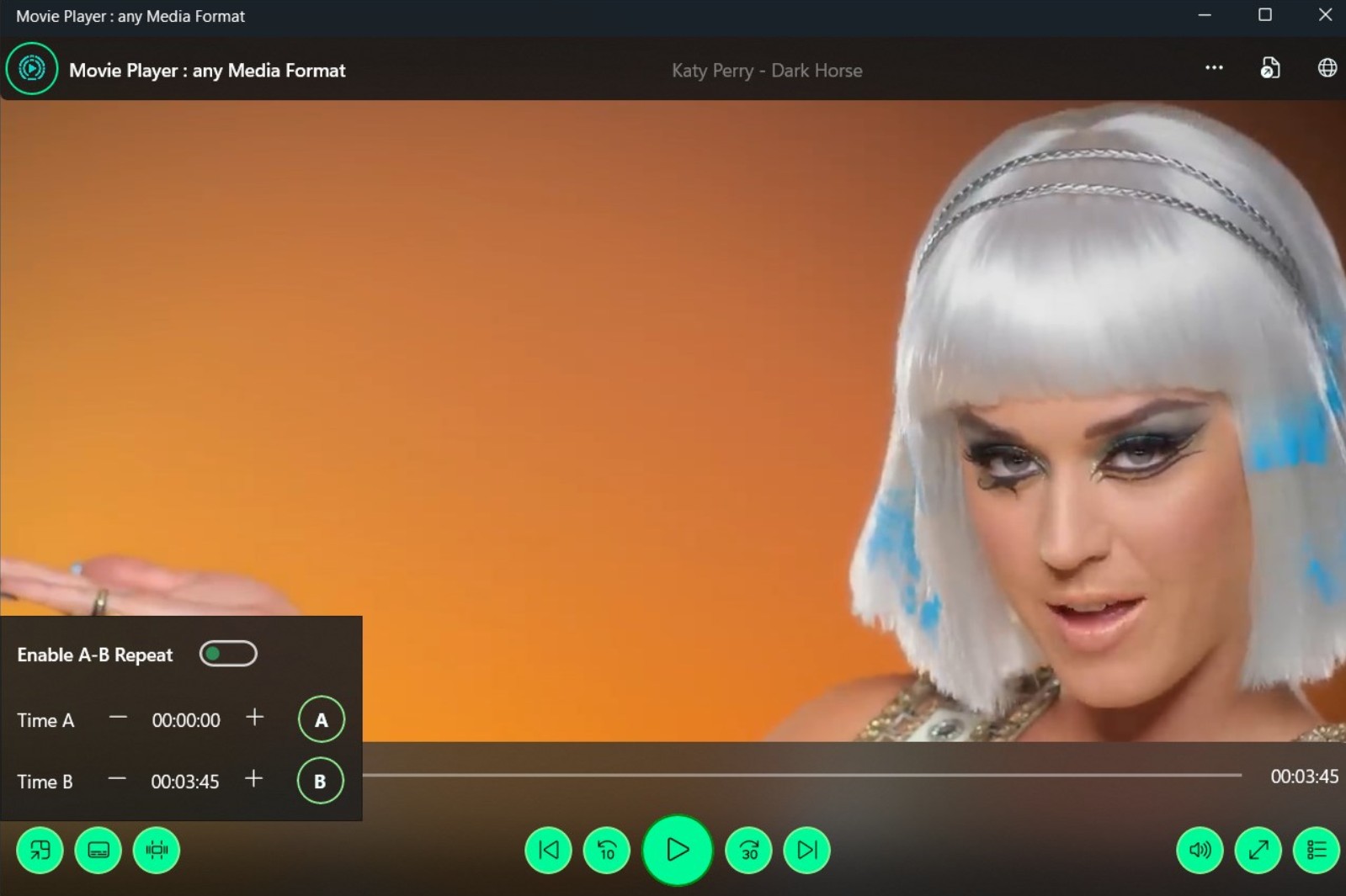
Task: Open the three-dot more options menu
Action: click(x=1213, y=68)
